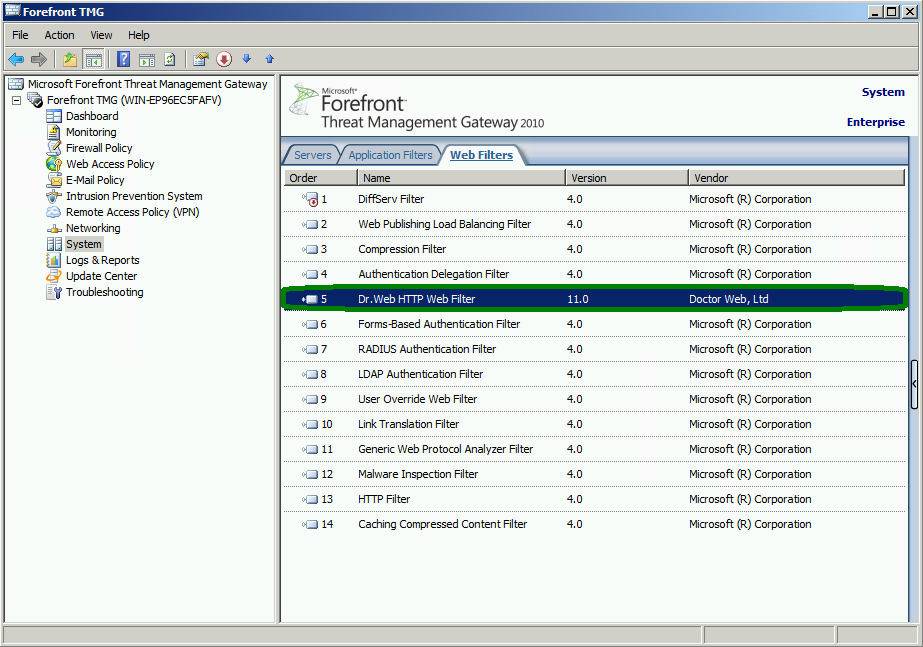Click the Networking icon in tree

coord(54,228)
